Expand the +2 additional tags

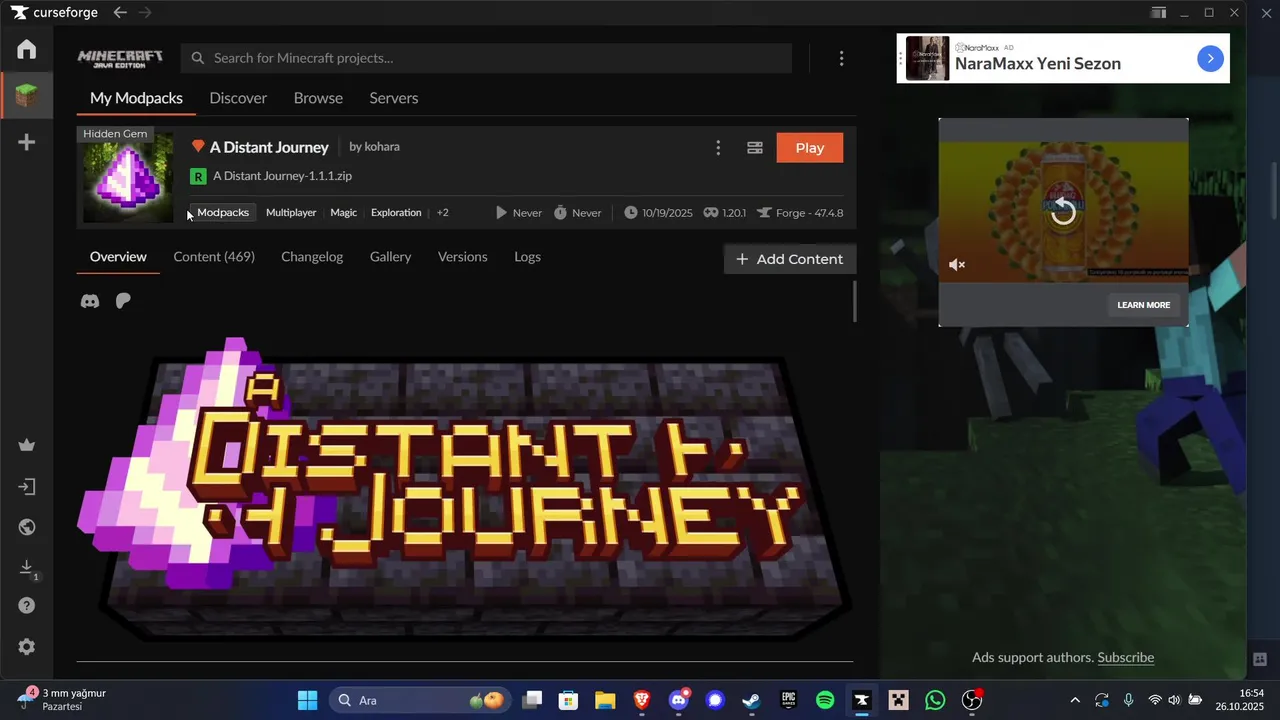443,213
